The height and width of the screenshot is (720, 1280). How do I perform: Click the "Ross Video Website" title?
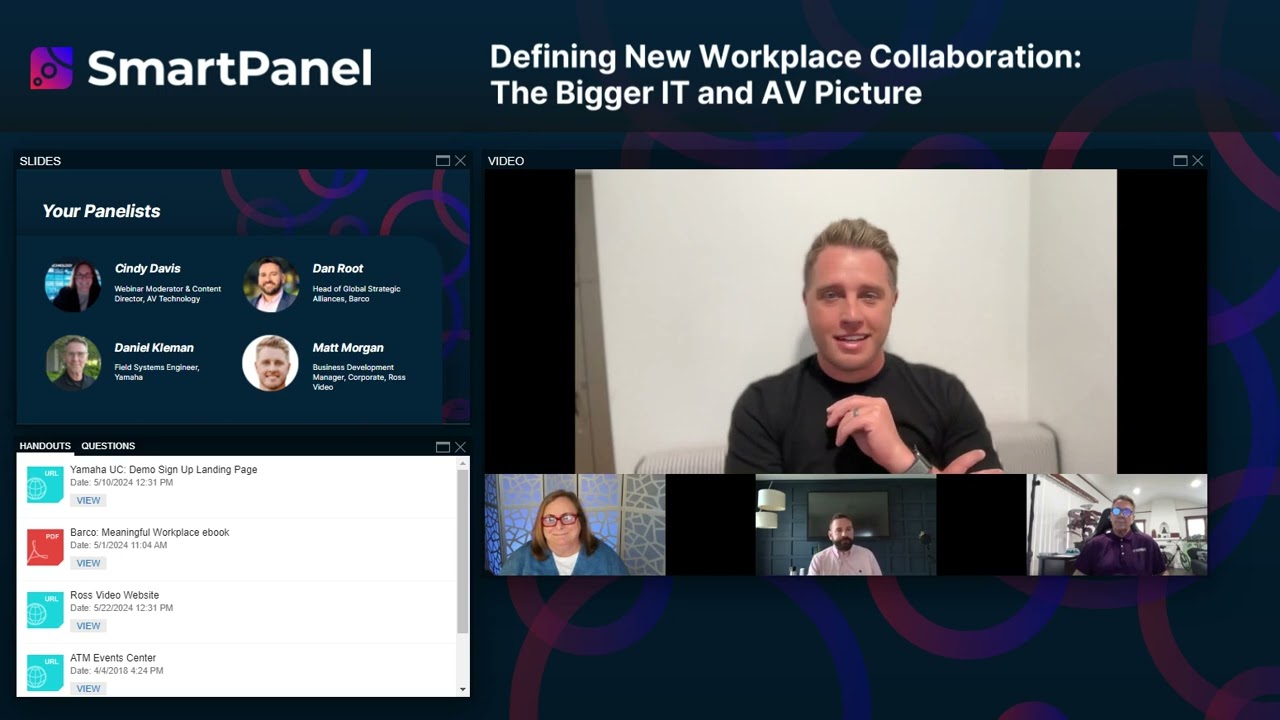[114, 595]
